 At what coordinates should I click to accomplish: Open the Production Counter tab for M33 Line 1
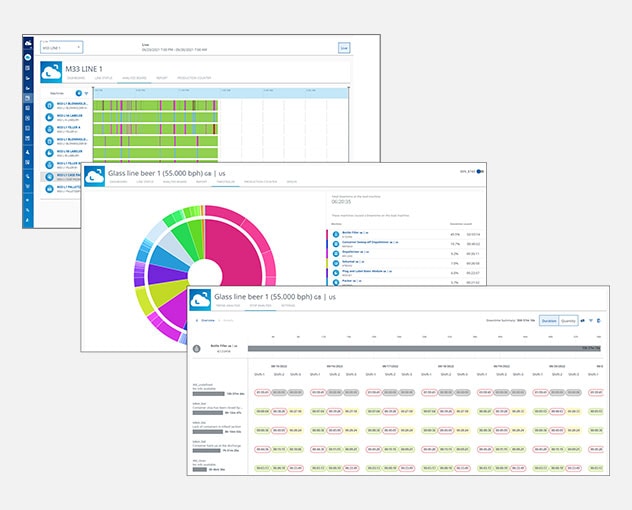[196, 77]
